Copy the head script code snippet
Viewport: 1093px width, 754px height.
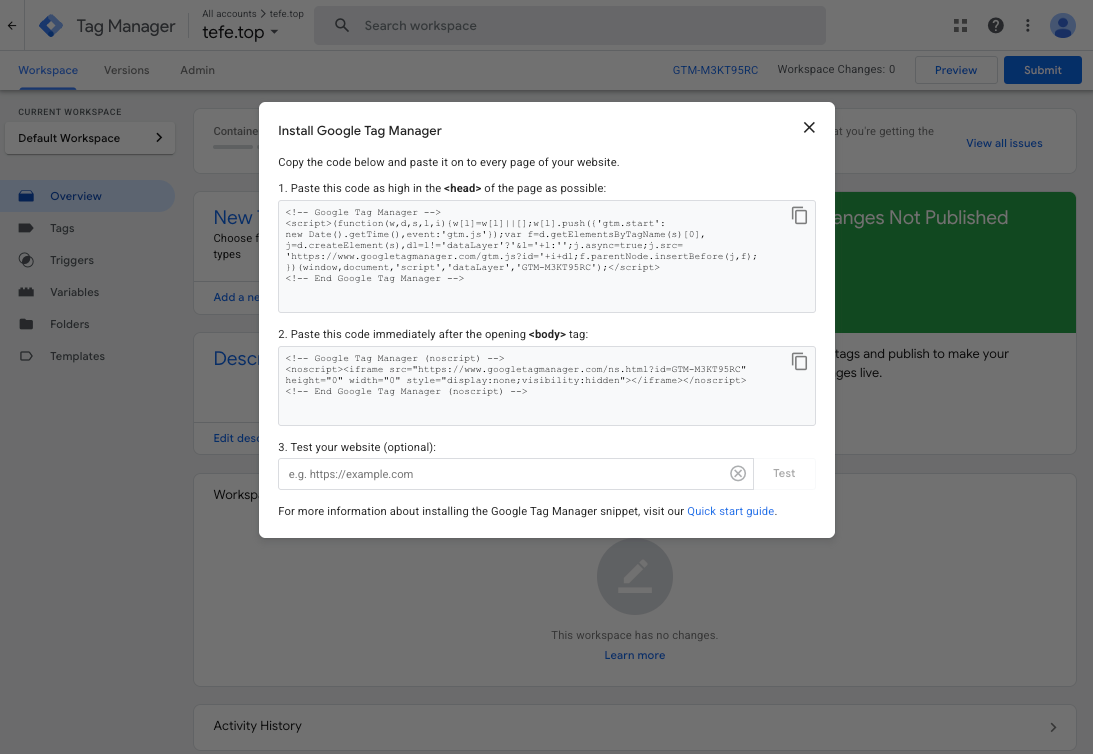pos(799,216)
